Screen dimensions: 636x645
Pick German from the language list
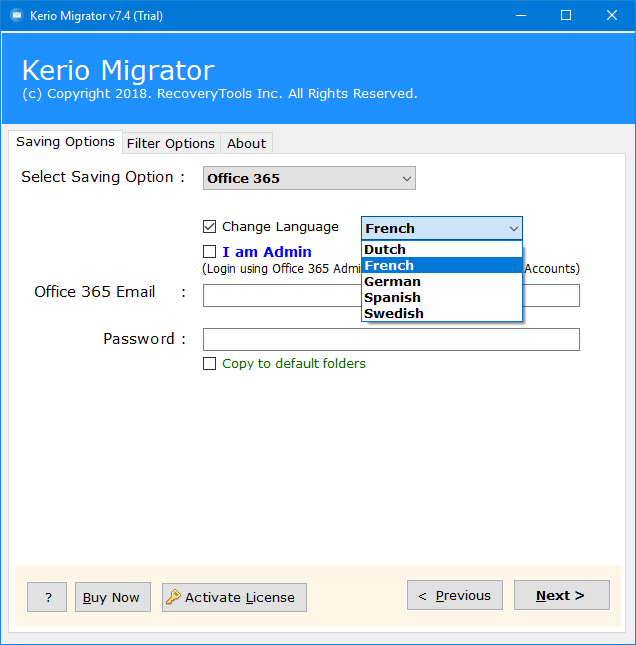click(x=442, y=281)
